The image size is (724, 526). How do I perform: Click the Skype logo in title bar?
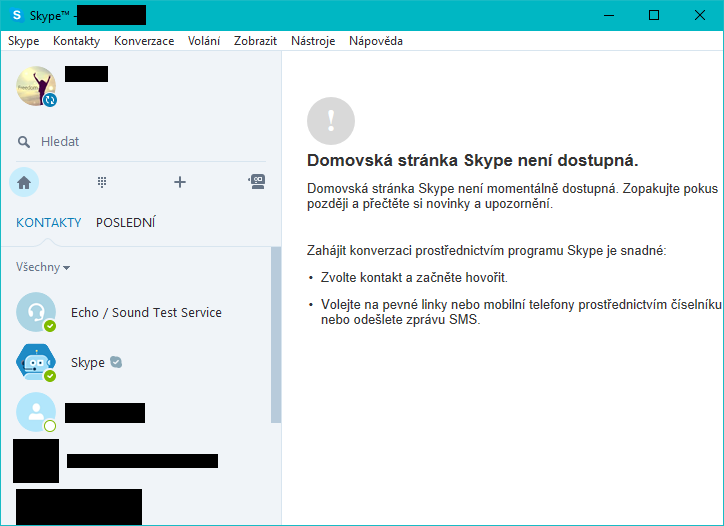click(17, 15)
